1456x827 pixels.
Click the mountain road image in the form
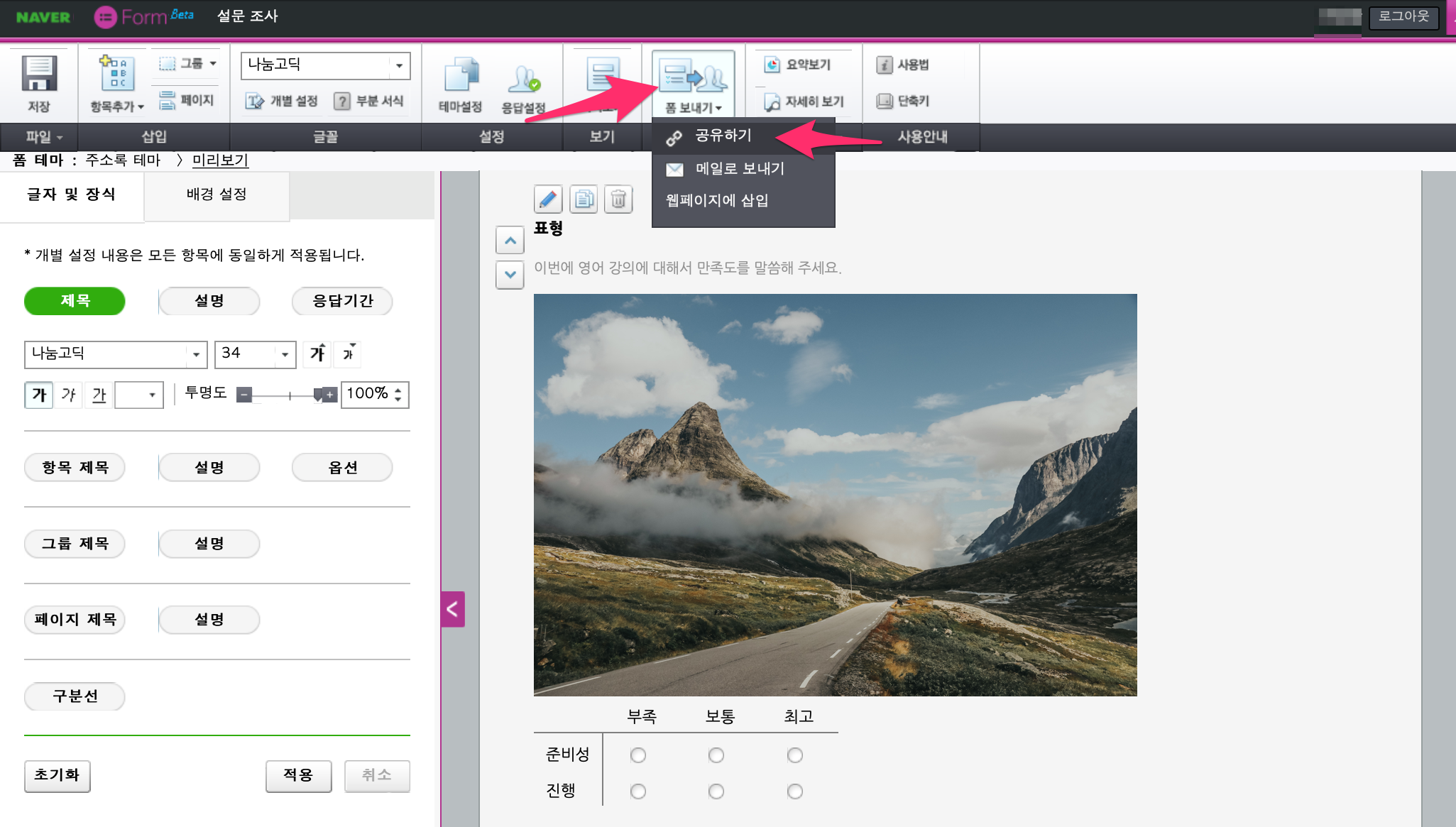coord(836,495)
